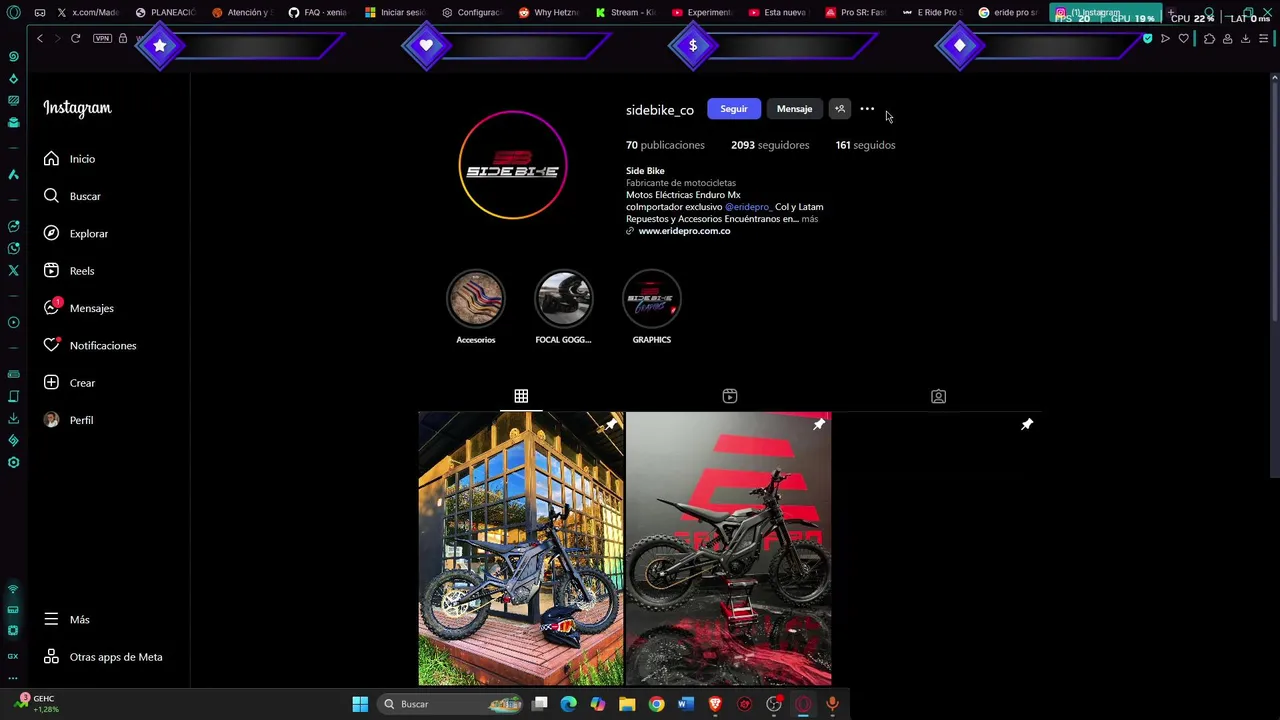
Task: Open browser extensions cube icon
Action: point(1209,39)
